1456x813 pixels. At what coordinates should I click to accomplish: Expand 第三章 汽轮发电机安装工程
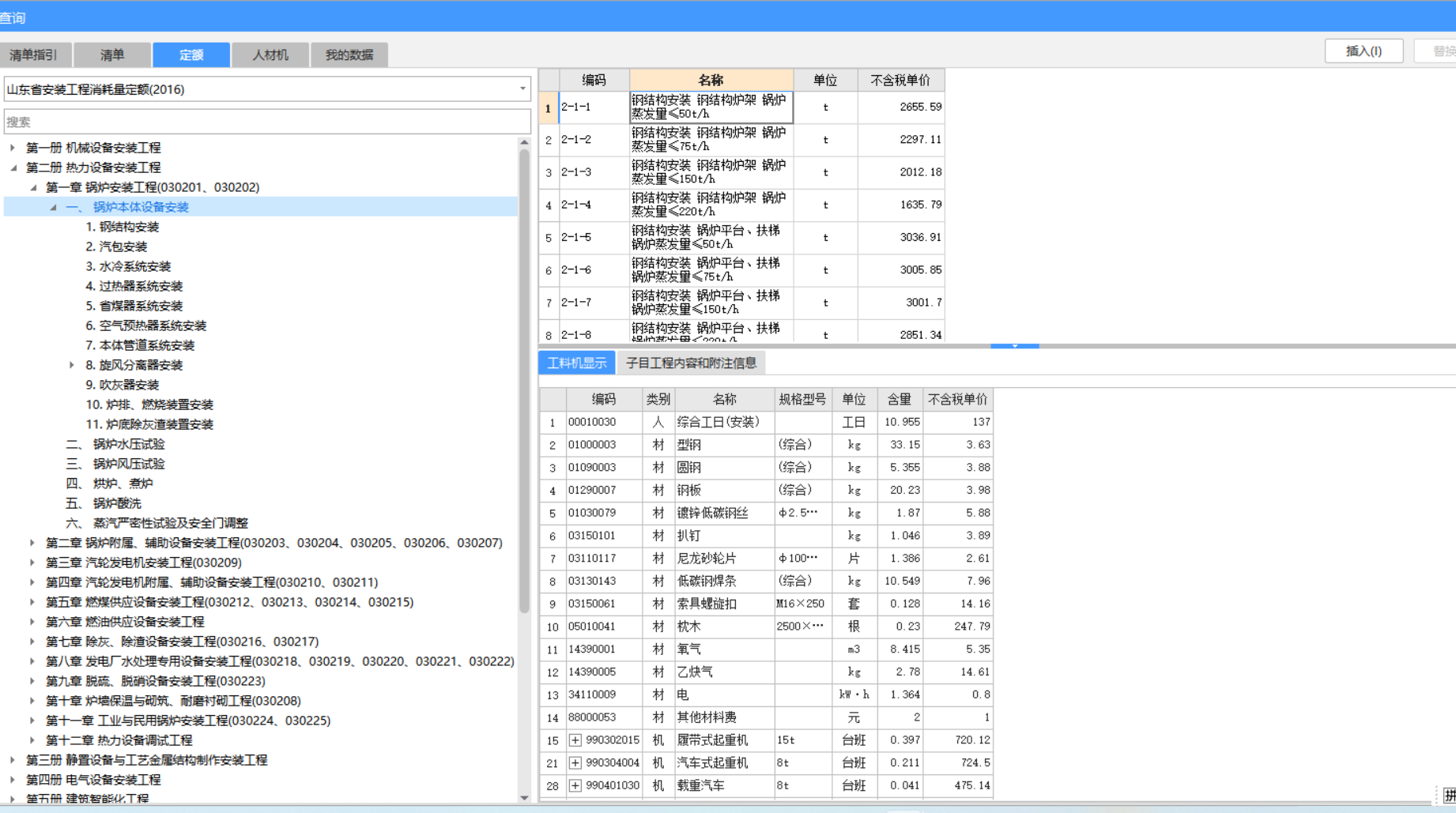32,563
